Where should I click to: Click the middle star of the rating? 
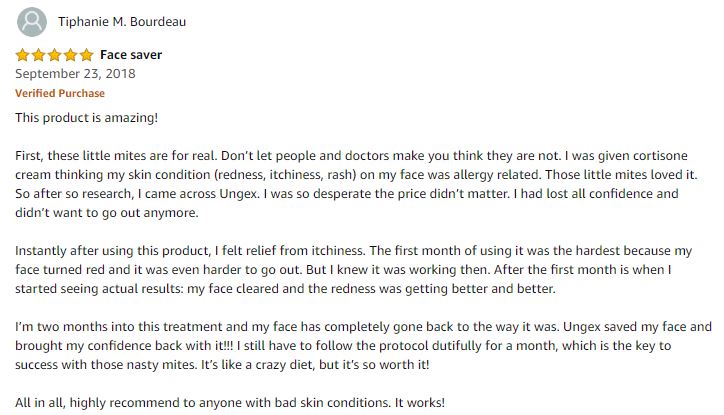click(x=54, y=55)
